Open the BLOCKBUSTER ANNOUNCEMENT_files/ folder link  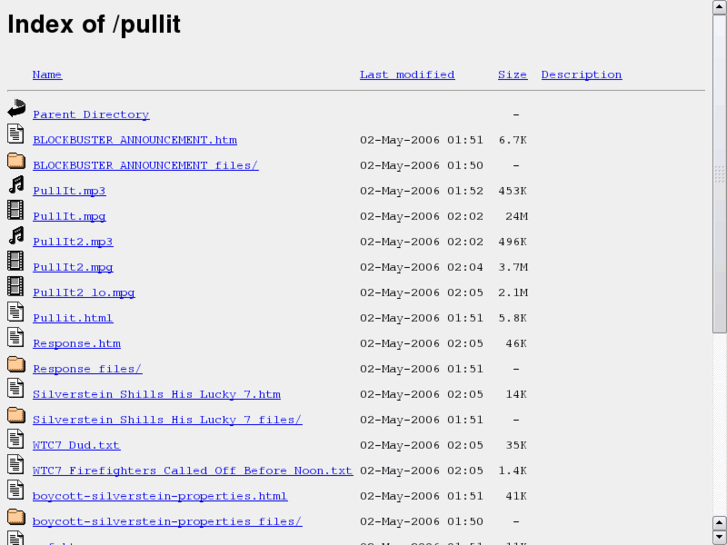[x=146, y=166]
